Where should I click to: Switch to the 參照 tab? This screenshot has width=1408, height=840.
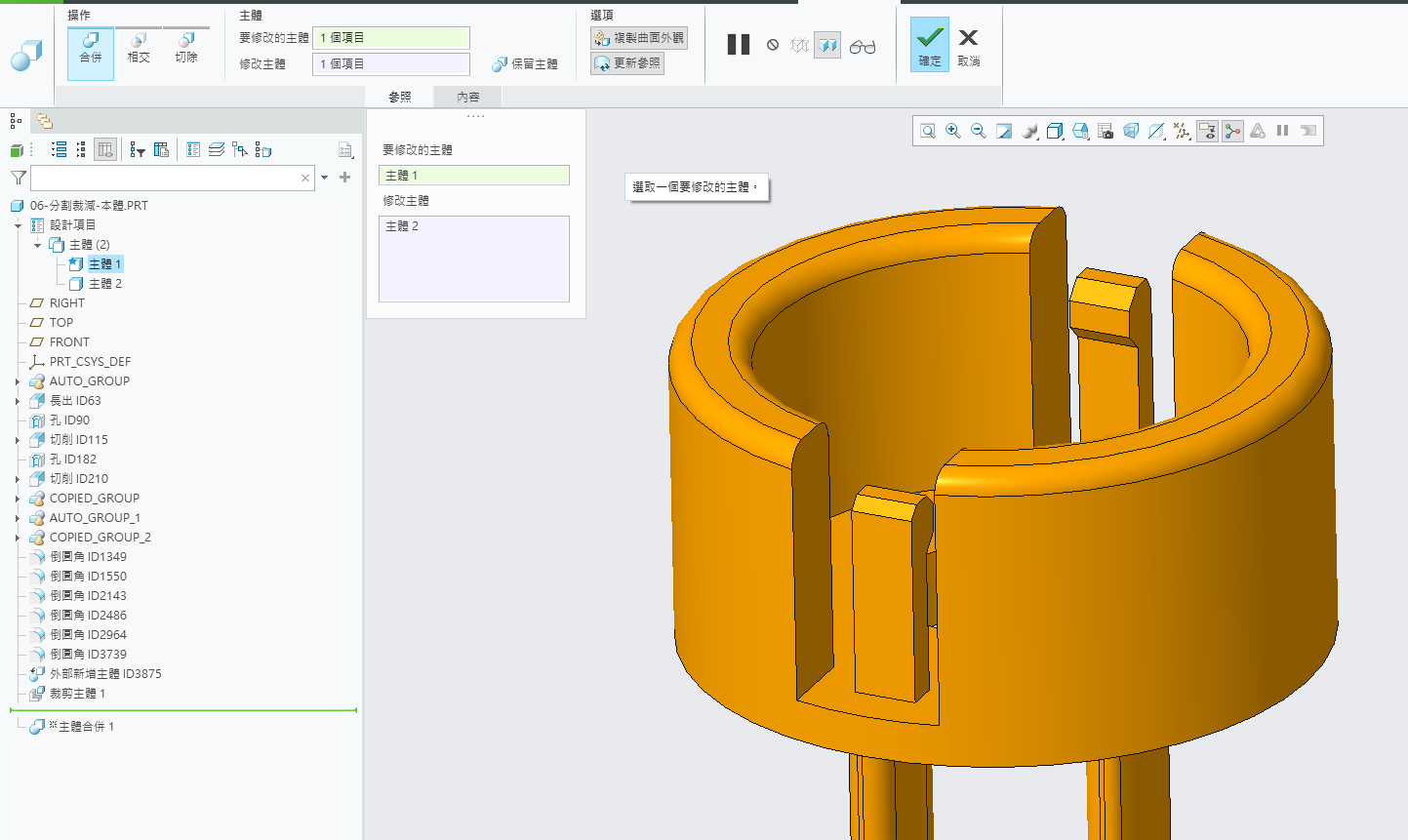click(400, 97)
